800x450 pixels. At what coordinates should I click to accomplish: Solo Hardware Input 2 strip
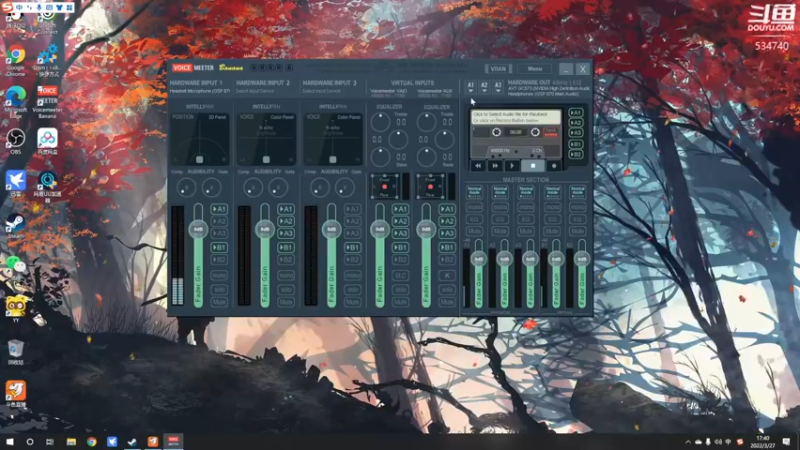pyautogui.click(x=286, y=289)
